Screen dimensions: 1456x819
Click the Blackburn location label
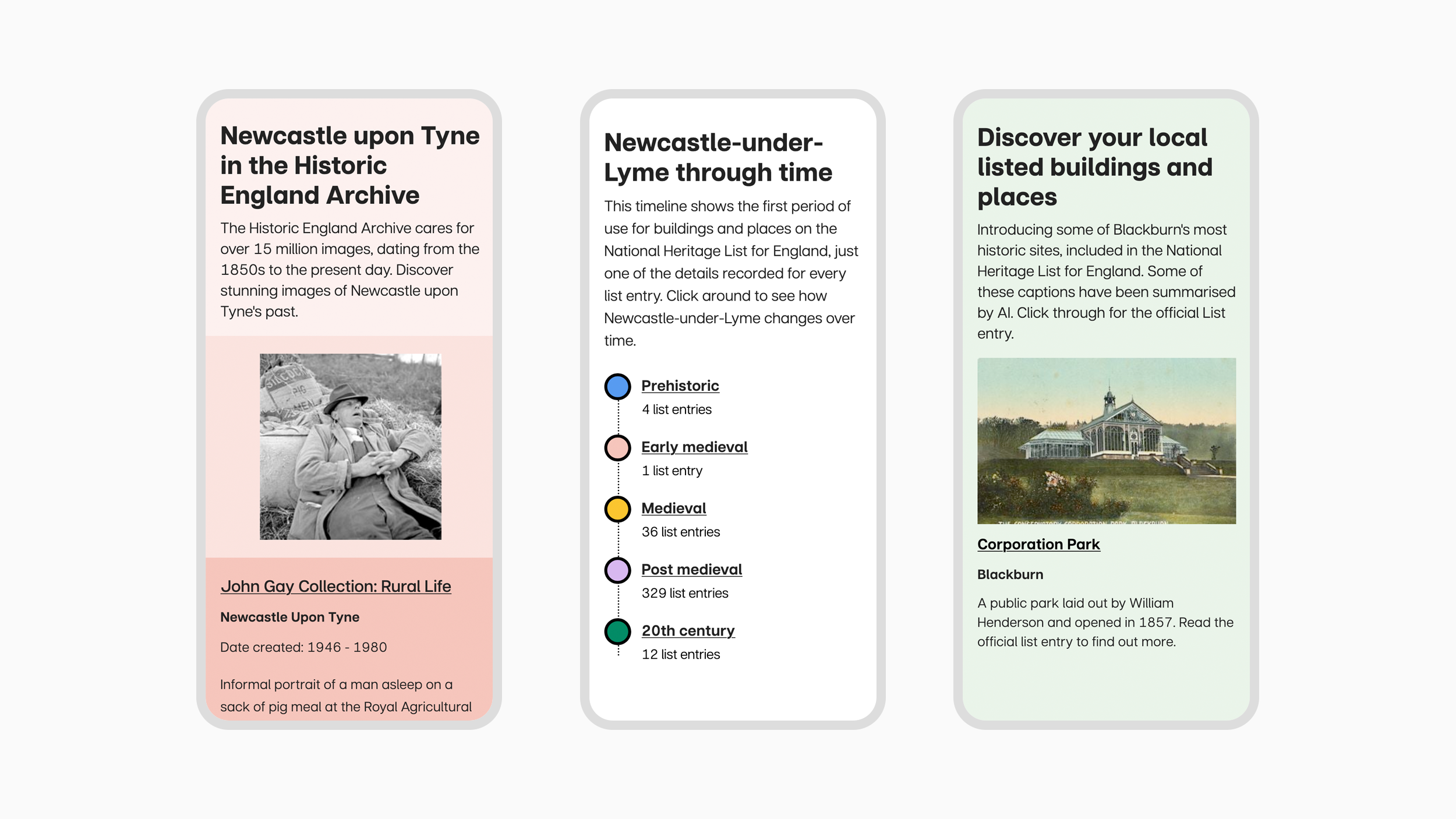1010,574
